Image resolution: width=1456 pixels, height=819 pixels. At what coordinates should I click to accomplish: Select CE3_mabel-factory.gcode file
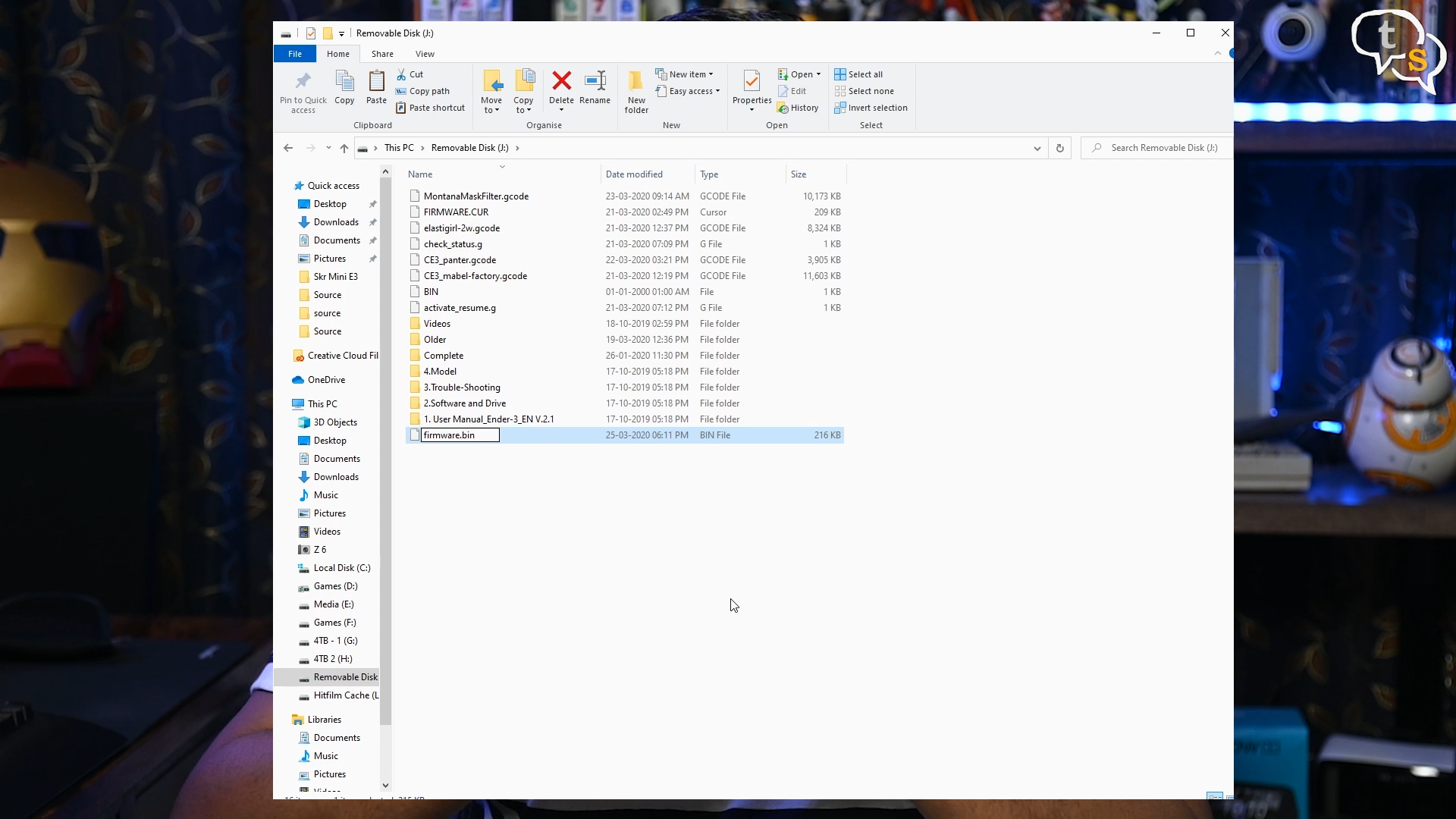[x=475, y=276]
